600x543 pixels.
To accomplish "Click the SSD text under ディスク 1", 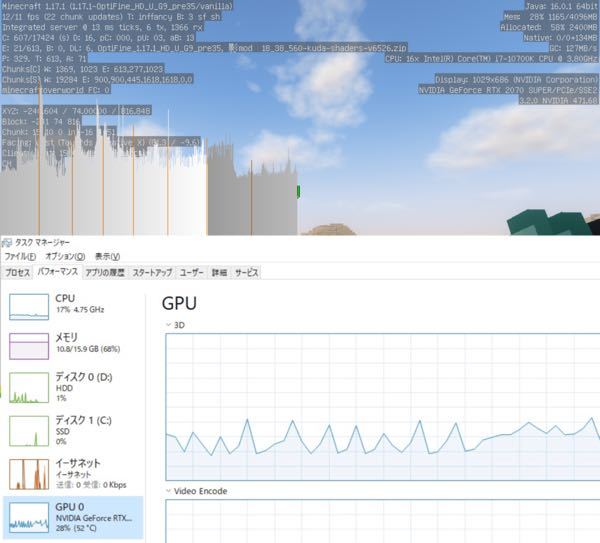I will (63, 431).
